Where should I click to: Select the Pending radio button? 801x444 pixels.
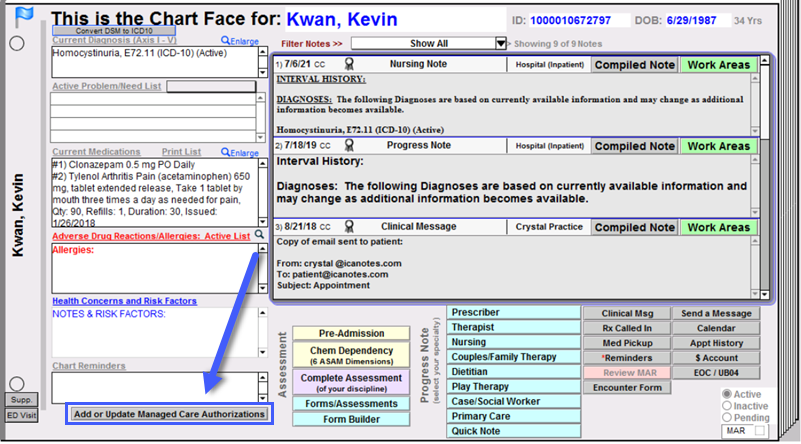729,418
